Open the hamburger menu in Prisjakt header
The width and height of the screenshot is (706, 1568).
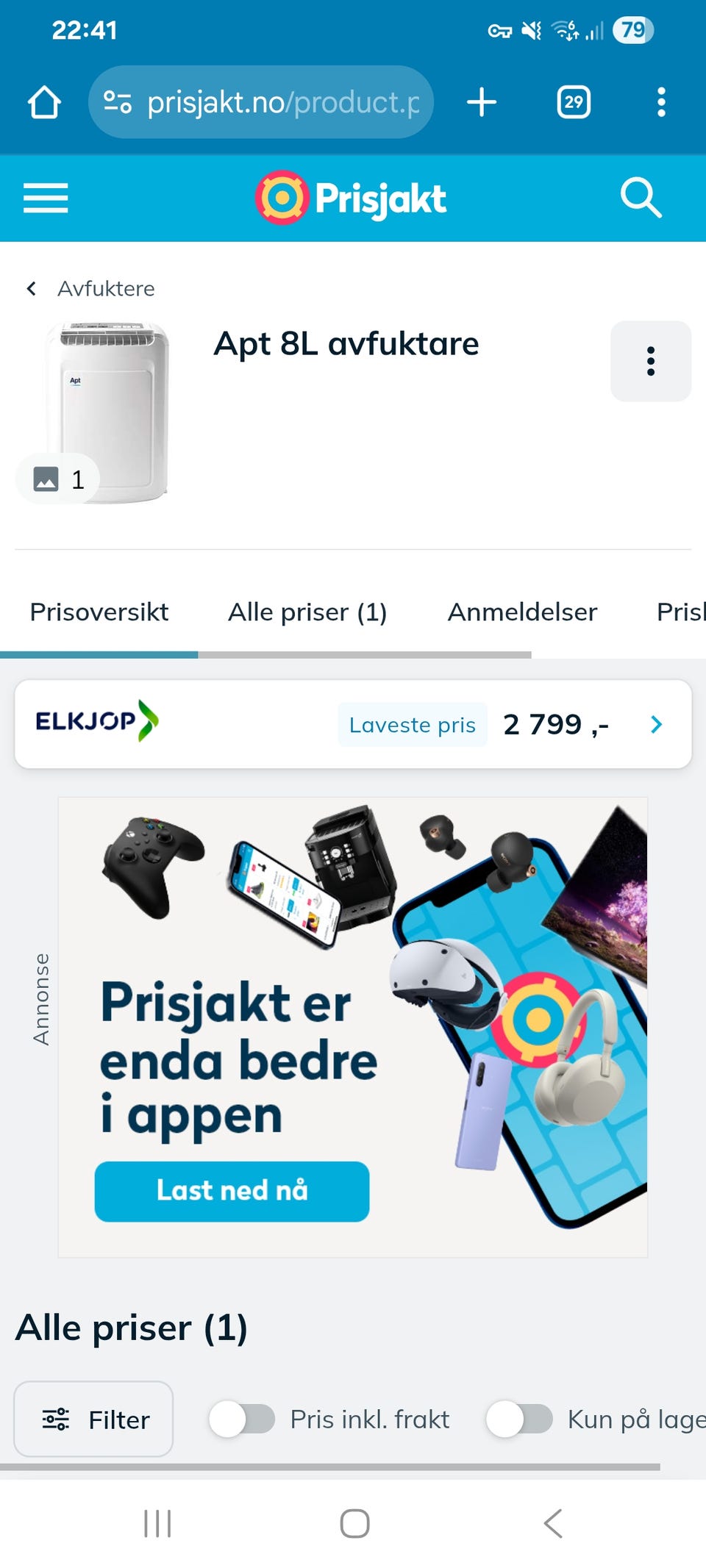tap(46, 198)
